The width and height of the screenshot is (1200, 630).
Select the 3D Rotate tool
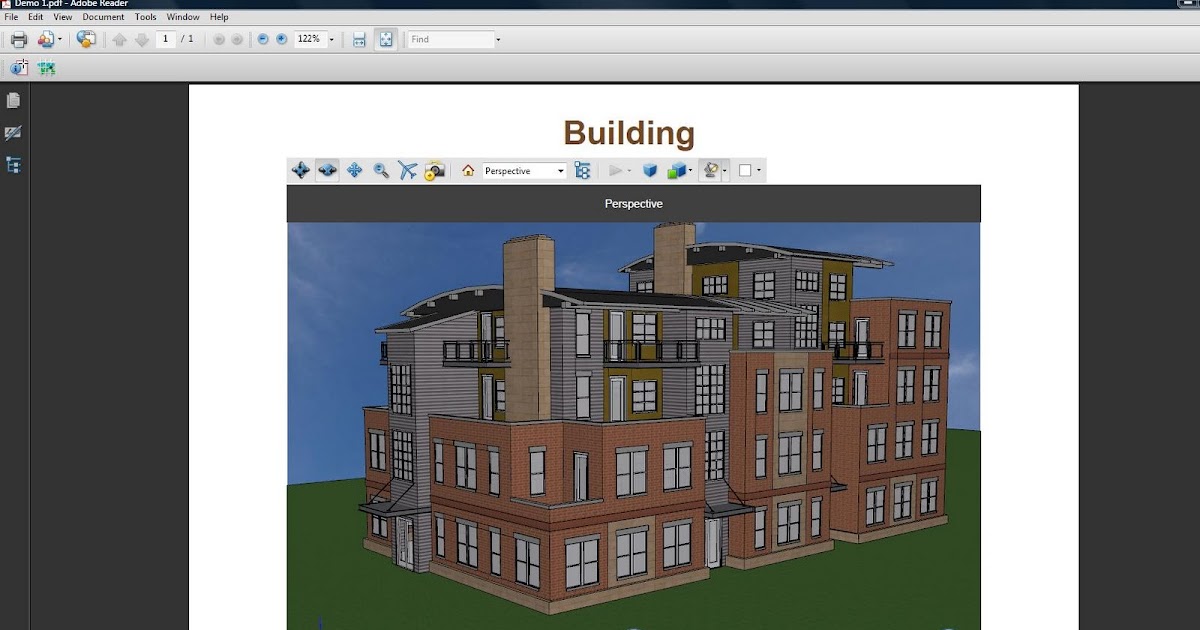(x=300, y=170)
